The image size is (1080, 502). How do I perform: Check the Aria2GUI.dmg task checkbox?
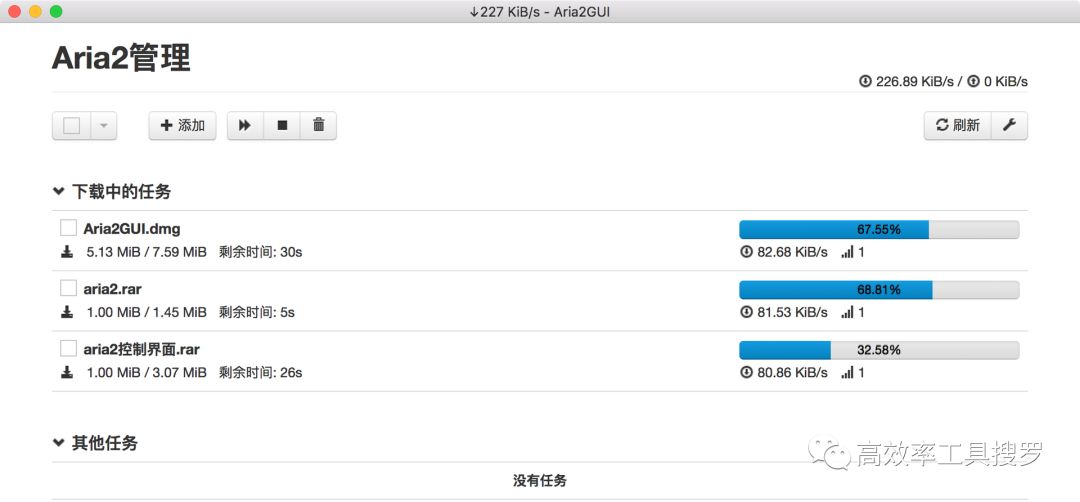pyautogui.click(x=69, y=228)
